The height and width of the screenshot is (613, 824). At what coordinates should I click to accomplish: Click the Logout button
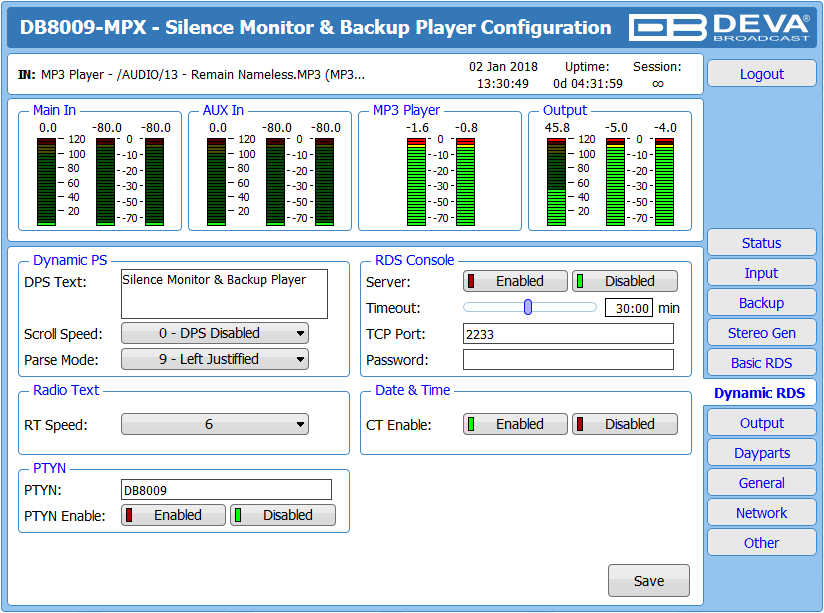pos(761,74)
